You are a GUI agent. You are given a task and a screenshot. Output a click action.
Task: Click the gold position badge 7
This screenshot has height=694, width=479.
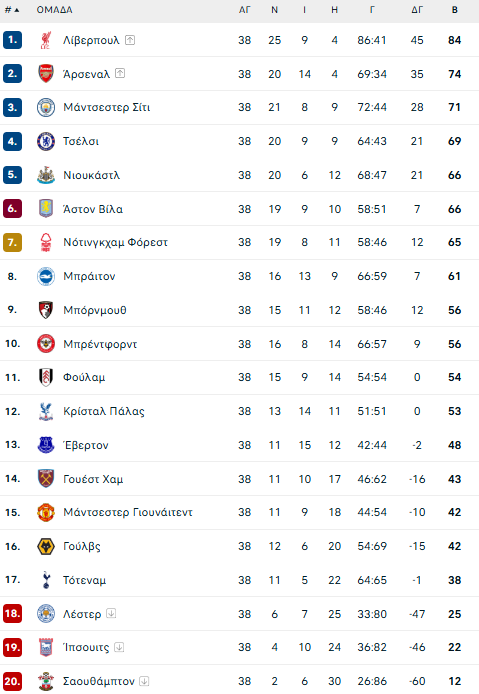12,242
